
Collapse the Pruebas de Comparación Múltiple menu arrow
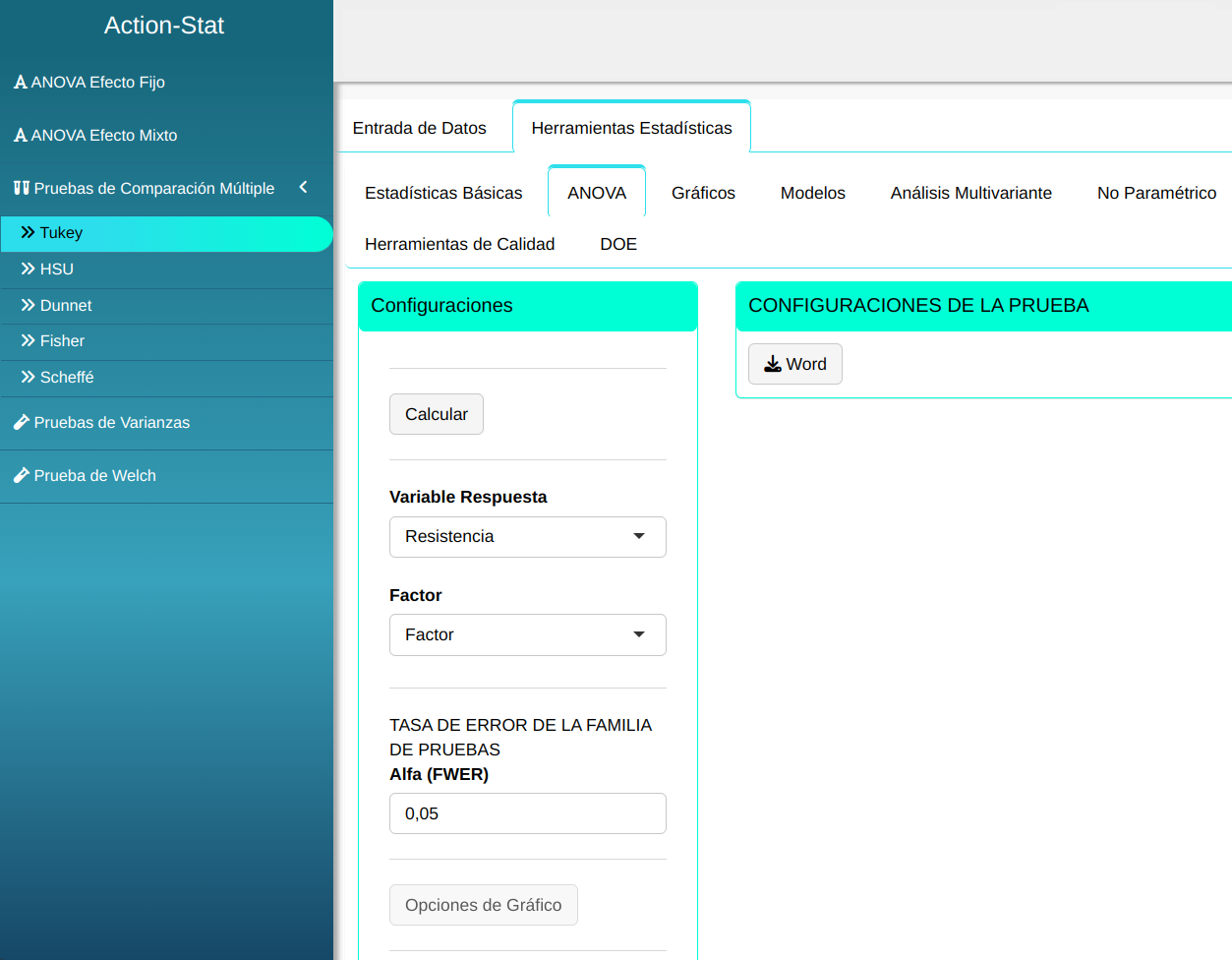pyautogui.click(x=303, y=187)
